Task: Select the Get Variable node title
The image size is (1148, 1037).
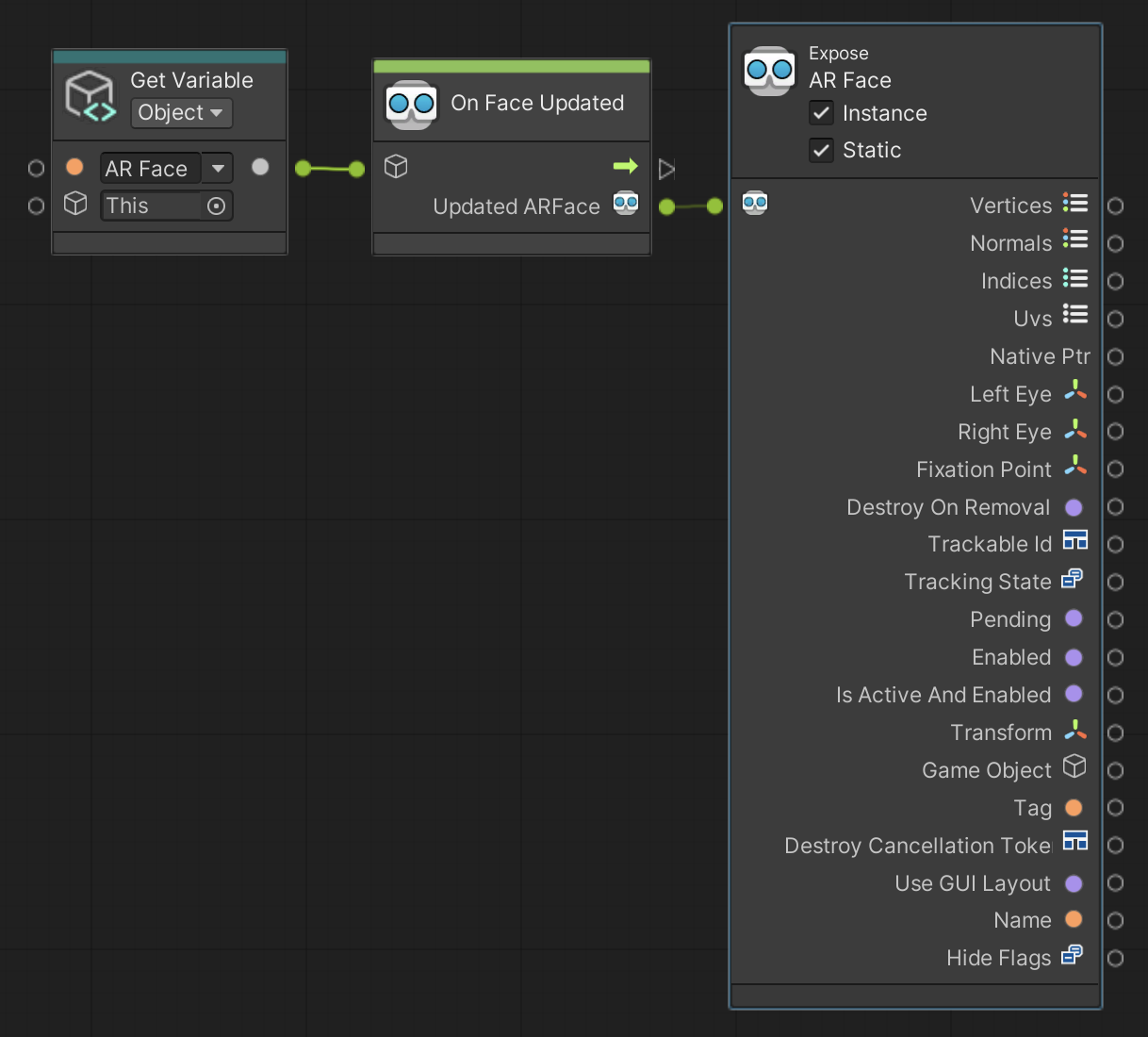Action: point(191,80)
